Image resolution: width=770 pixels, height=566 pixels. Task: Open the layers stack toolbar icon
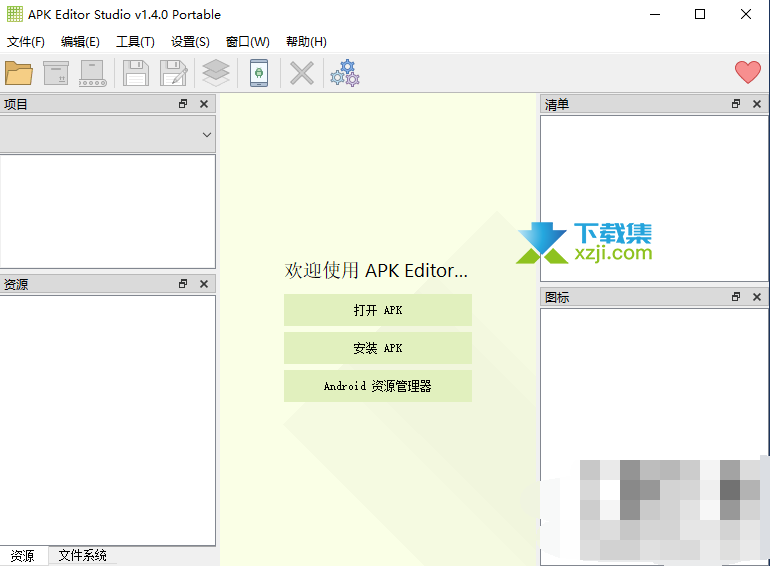(216, 73)
